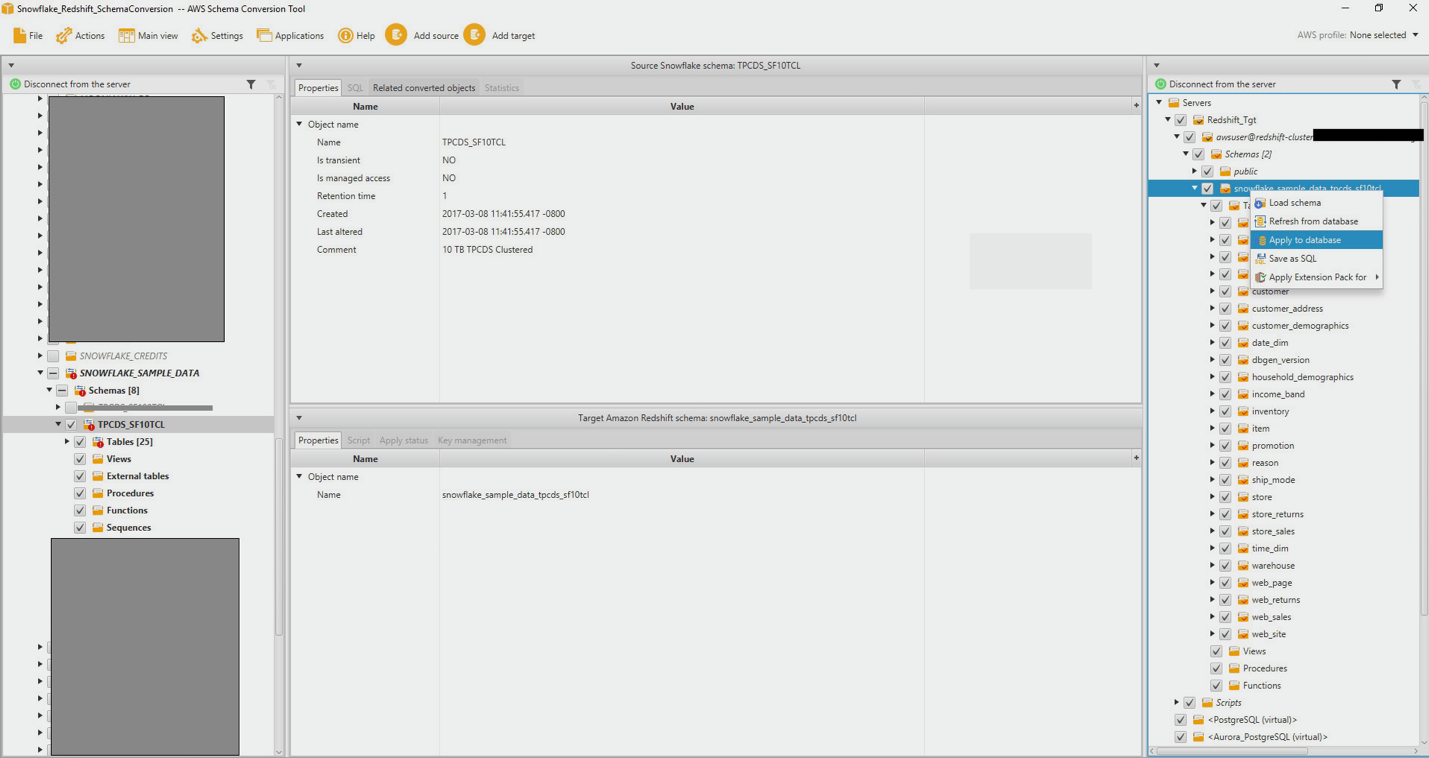The width and height of the screenshot is (1429, 758).
Task: Click the <PostgreSQL (virtual)> server icon
Action: click(x=1198, y=720)
